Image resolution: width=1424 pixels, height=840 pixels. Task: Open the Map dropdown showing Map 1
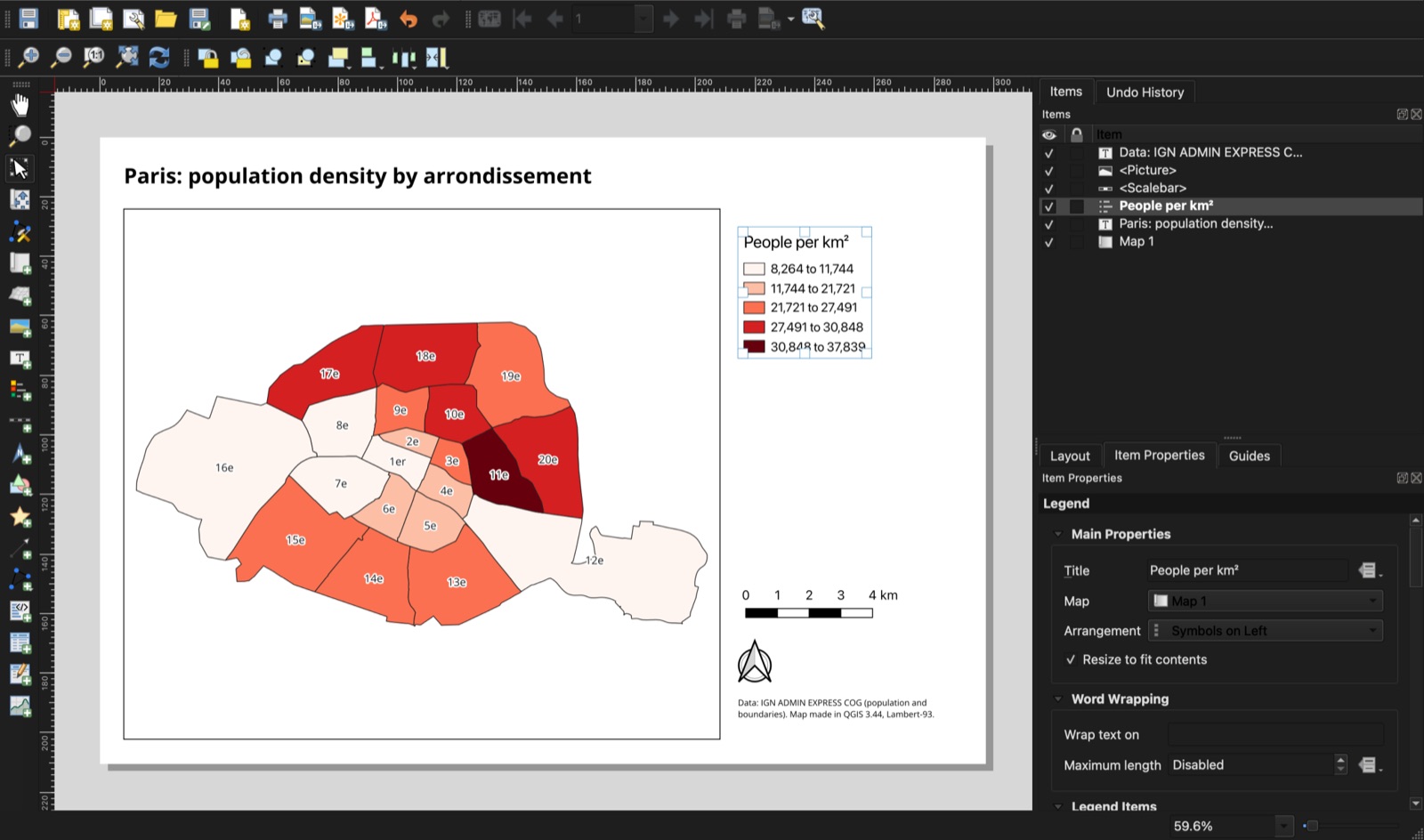tap(1265, 601)
